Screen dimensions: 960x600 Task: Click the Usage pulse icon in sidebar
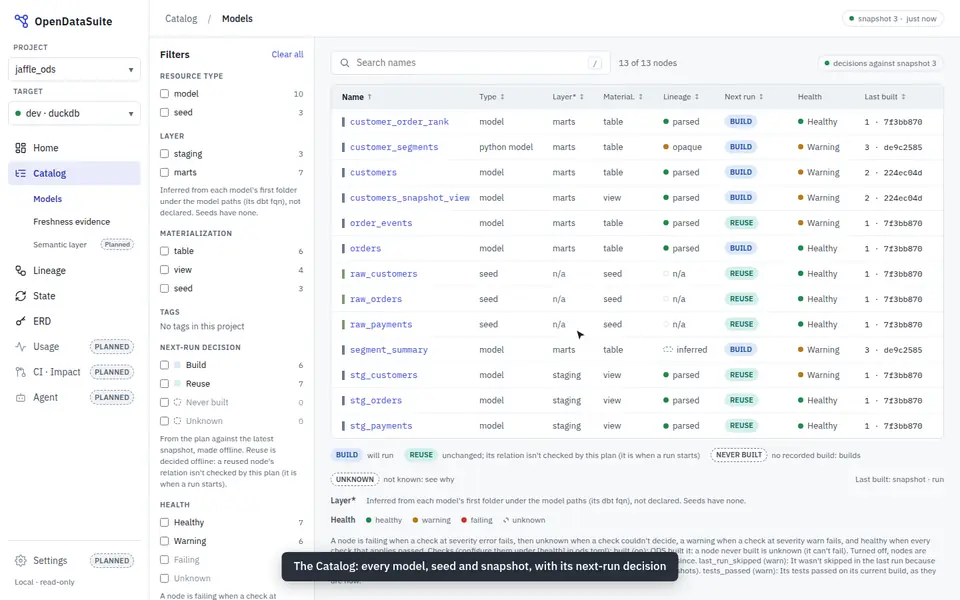click(21, 347)
